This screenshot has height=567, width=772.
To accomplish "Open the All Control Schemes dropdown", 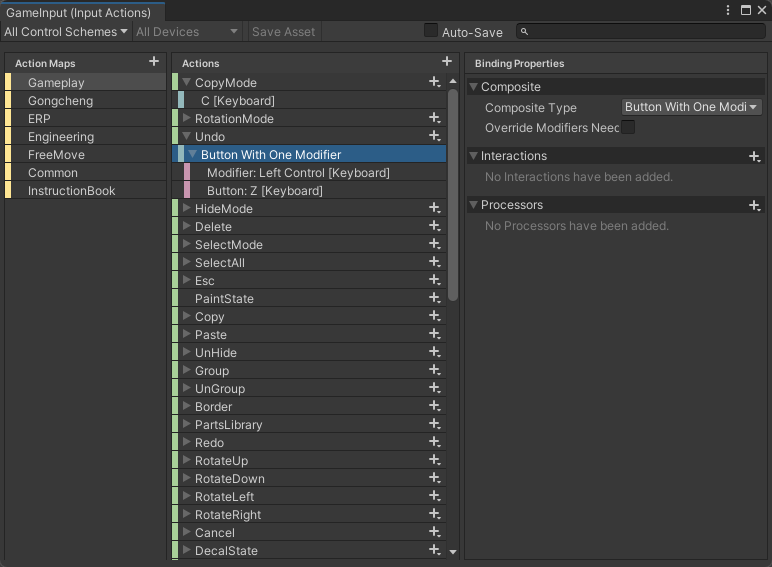I will click(x=66, y=31).
